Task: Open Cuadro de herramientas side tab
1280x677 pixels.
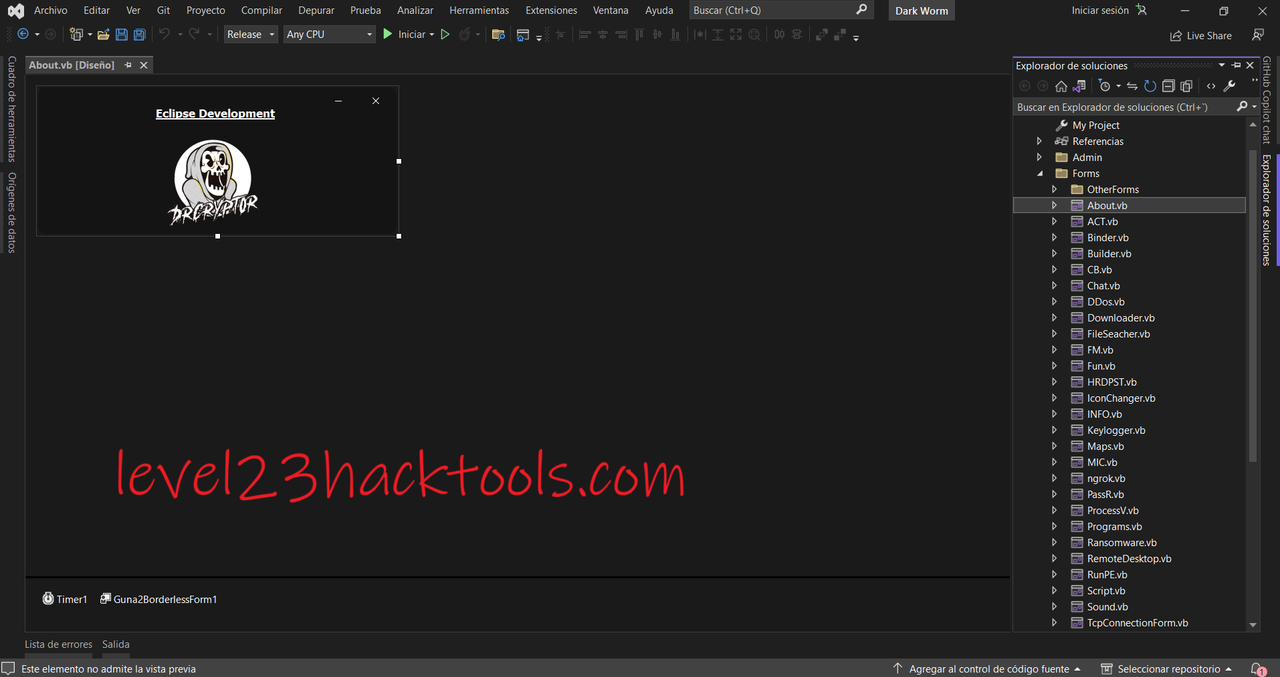Action: click(x=12, y=108)
